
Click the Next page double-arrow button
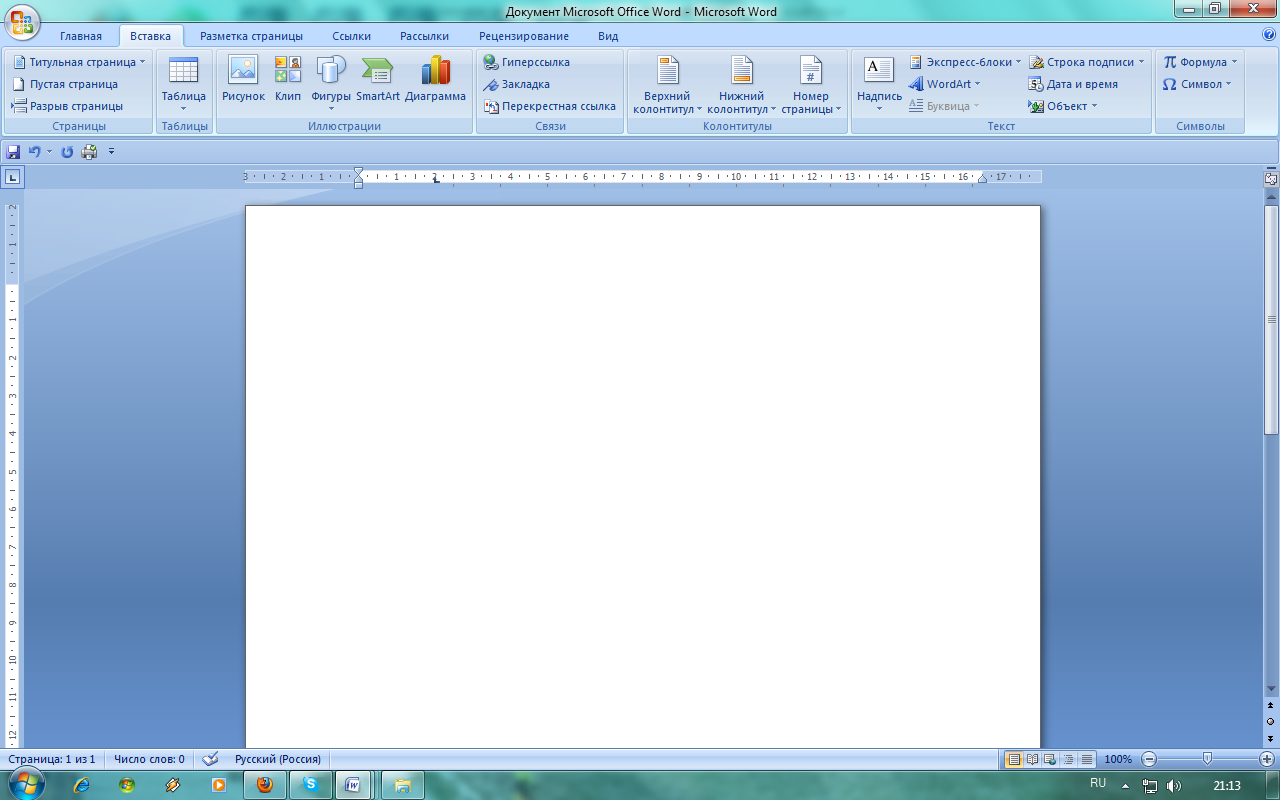coord(1271,737)
